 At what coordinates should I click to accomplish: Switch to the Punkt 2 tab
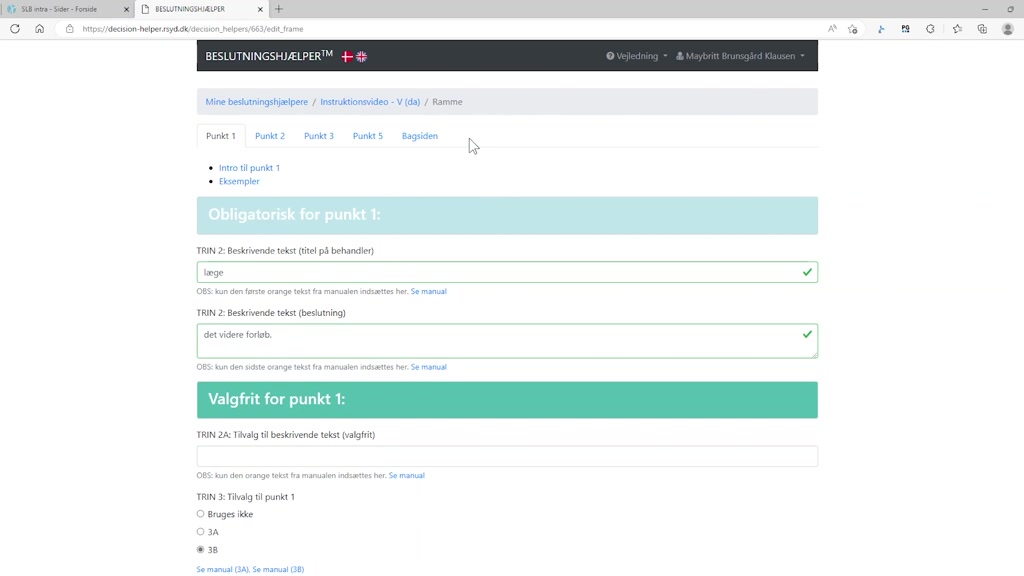point(269,136)
